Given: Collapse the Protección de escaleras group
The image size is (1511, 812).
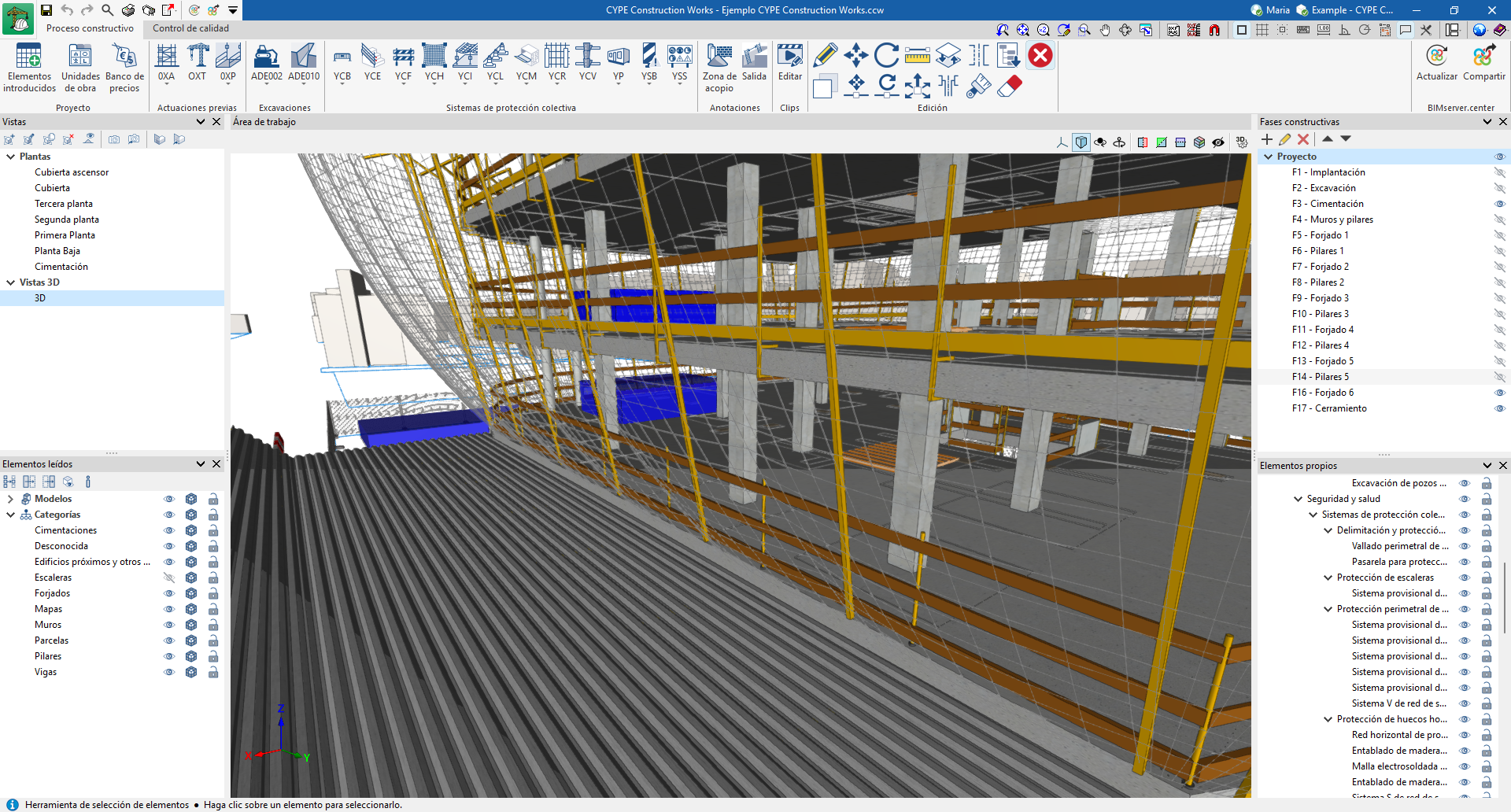Looking at the screenshot, I should (1328, 578).
